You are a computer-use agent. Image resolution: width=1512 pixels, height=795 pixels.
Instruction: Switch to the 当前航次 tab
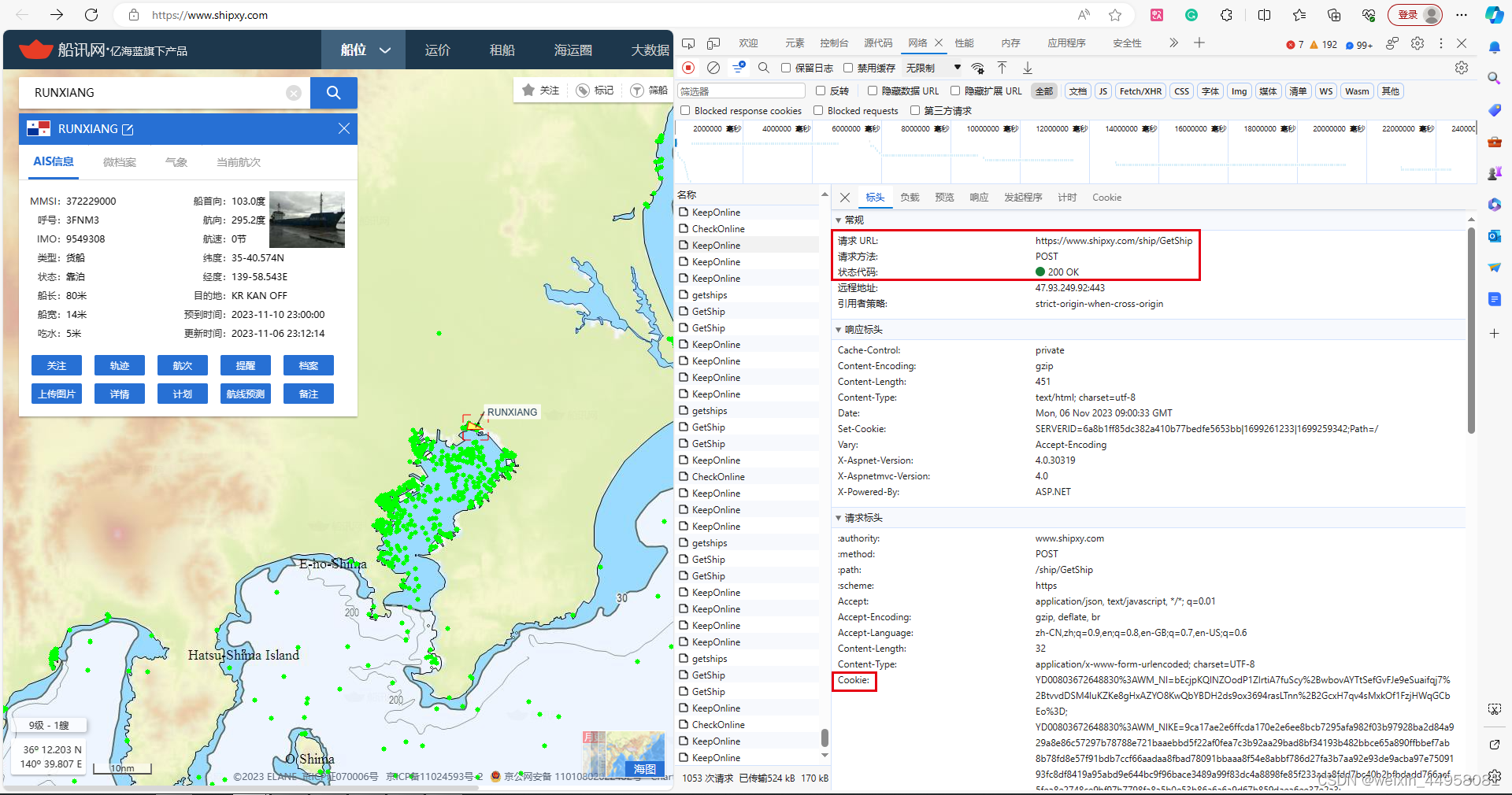[x=239, y=162]
